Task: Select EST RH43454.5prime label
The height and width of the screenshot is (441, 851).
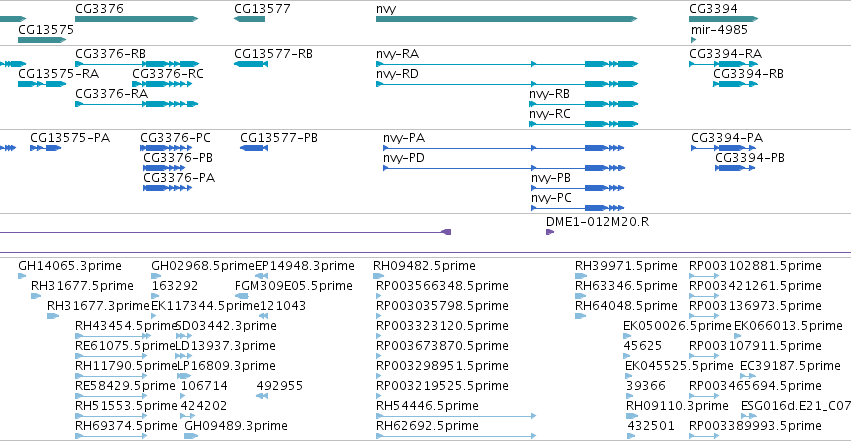Action: point(126,326)
